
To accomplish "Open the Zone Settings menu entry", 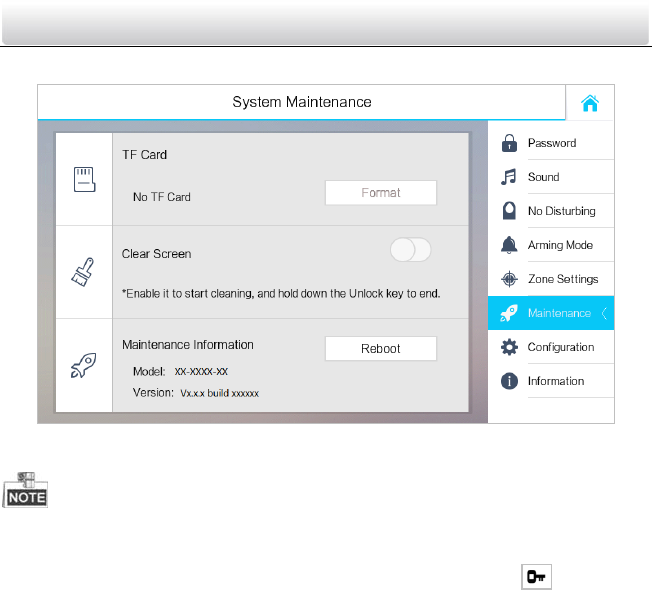I will (x=563, y=279).
